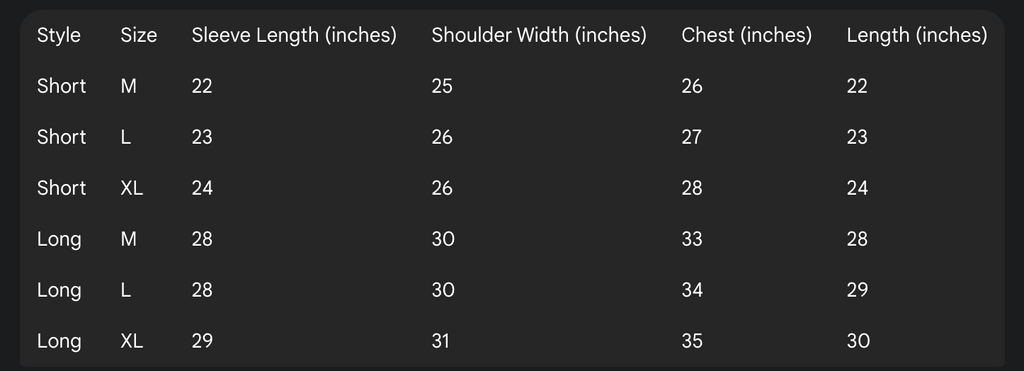The height and width of the screenshot is (371, 1024).
Task: Select sleeve length 22 for Short M
Action: point(202,86)
